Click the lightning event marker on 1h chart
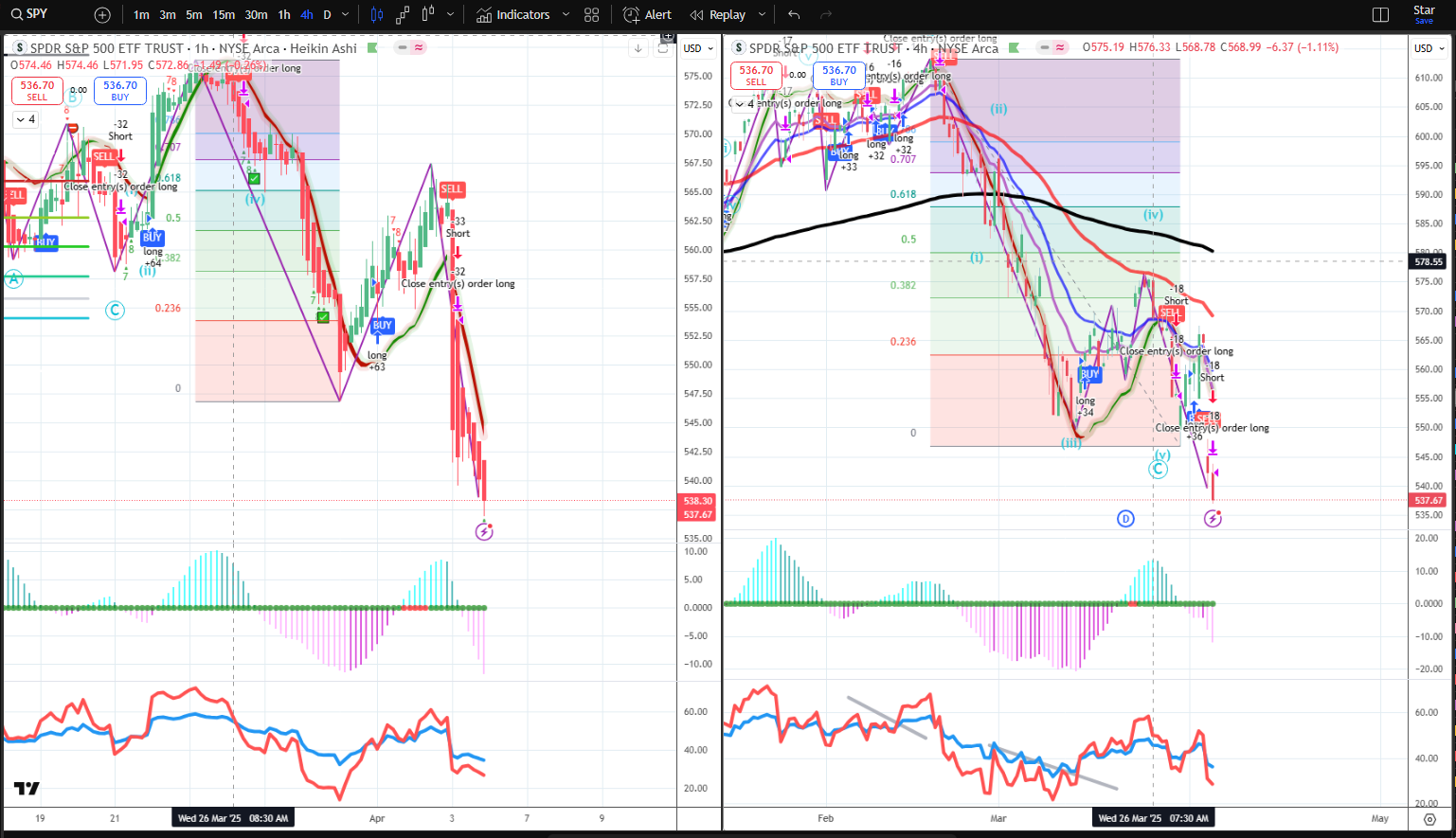 click(x=484, y=531)
